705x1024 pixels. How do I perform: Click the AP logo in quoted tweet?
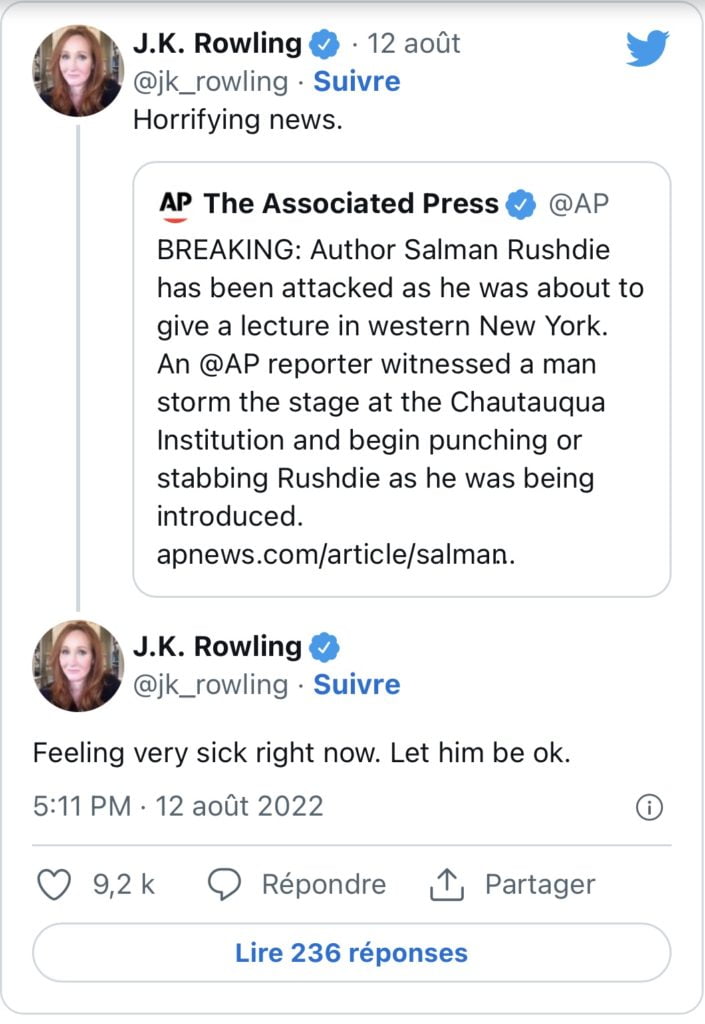tap(175, 204)
